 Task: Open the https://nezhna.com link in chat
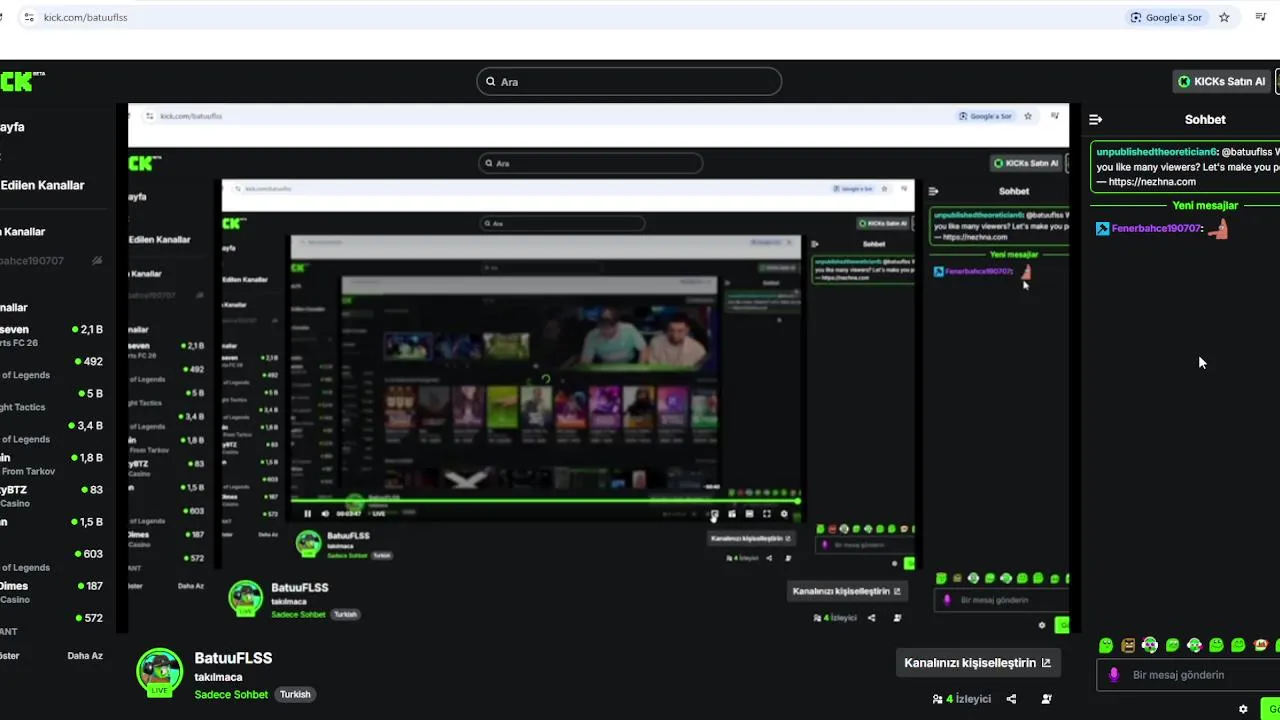[x=1152, y=182]
